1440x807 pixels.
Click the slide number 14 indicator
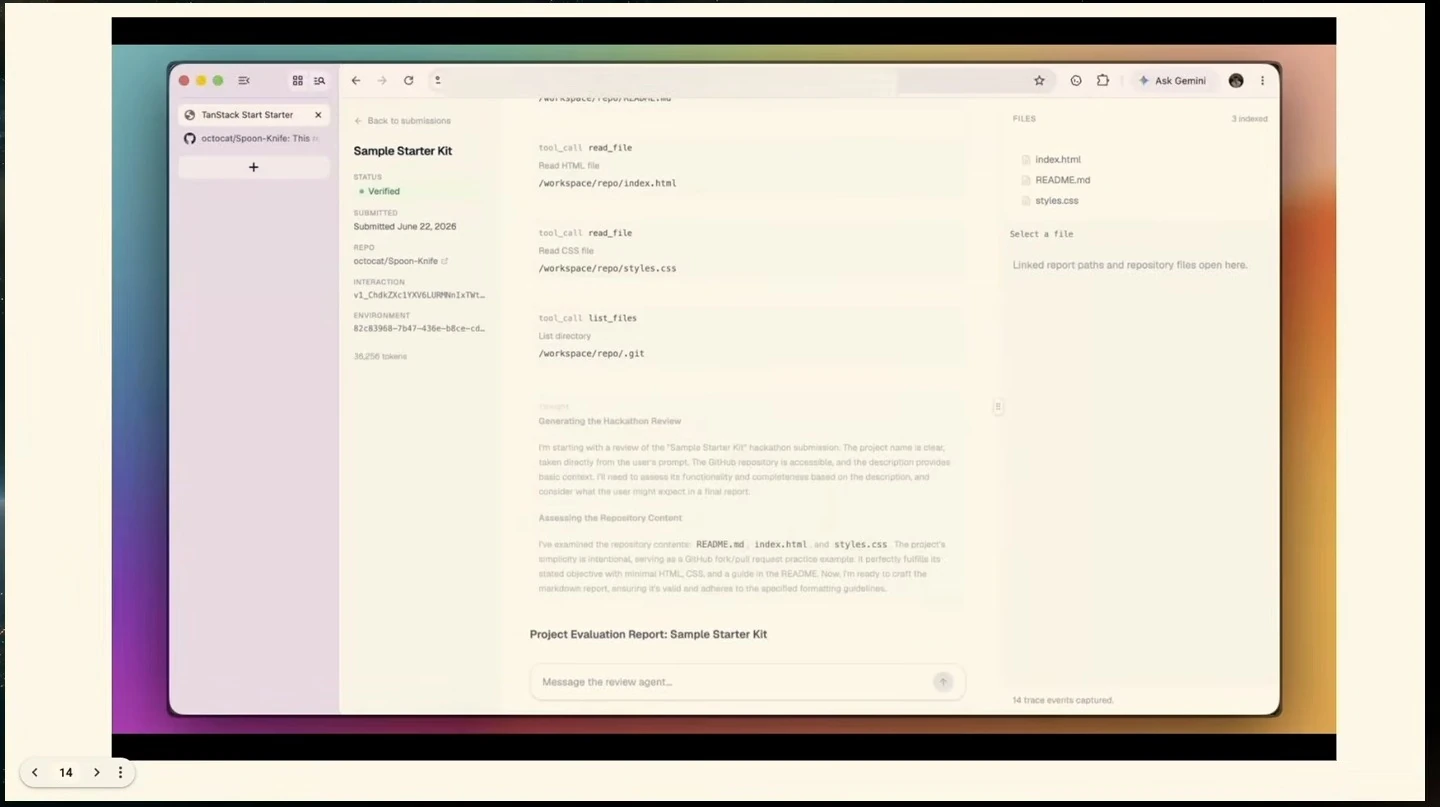pos(66,773)
